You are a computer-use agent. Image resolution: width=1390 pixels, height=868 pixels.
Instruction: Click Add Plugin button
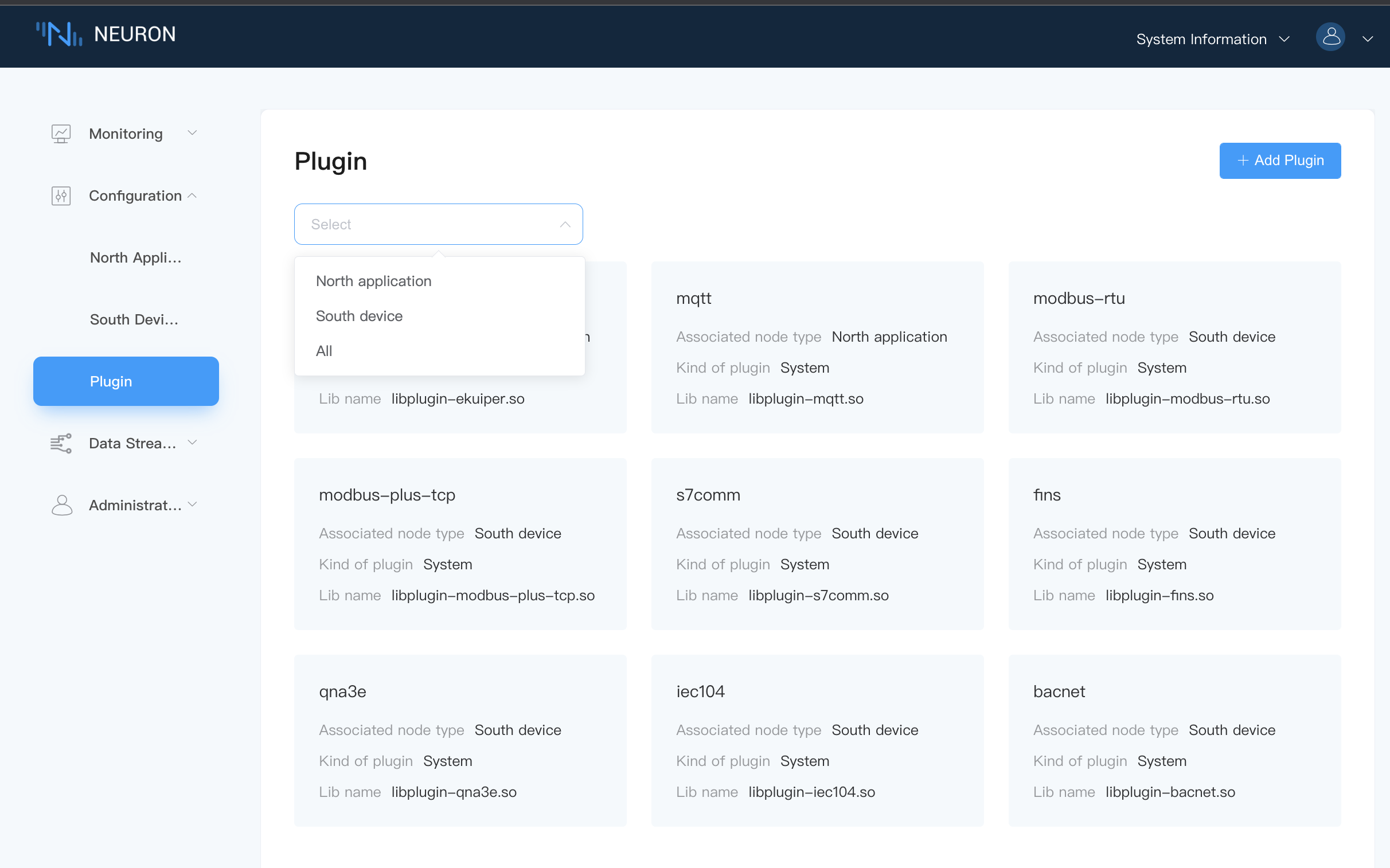1281,160
